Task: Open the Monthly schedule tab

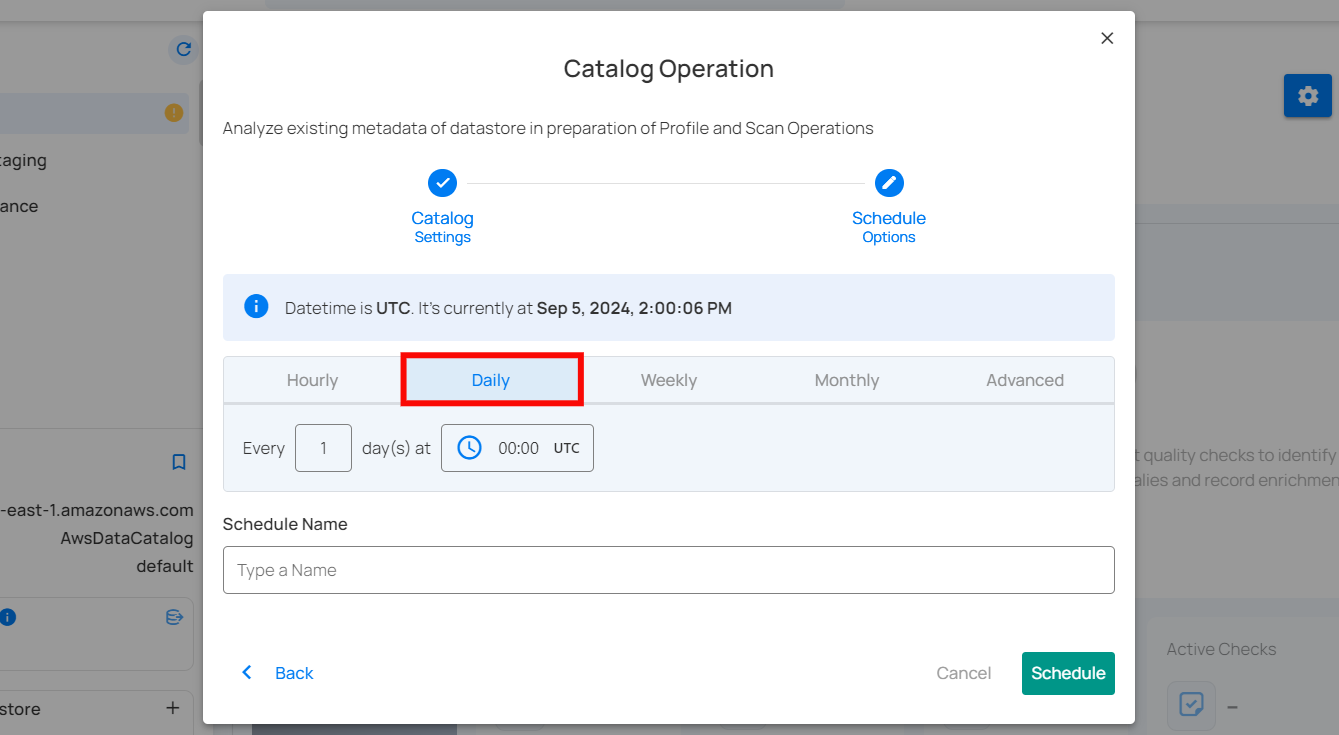Action: pyautogui.click(x=847, y=380)
